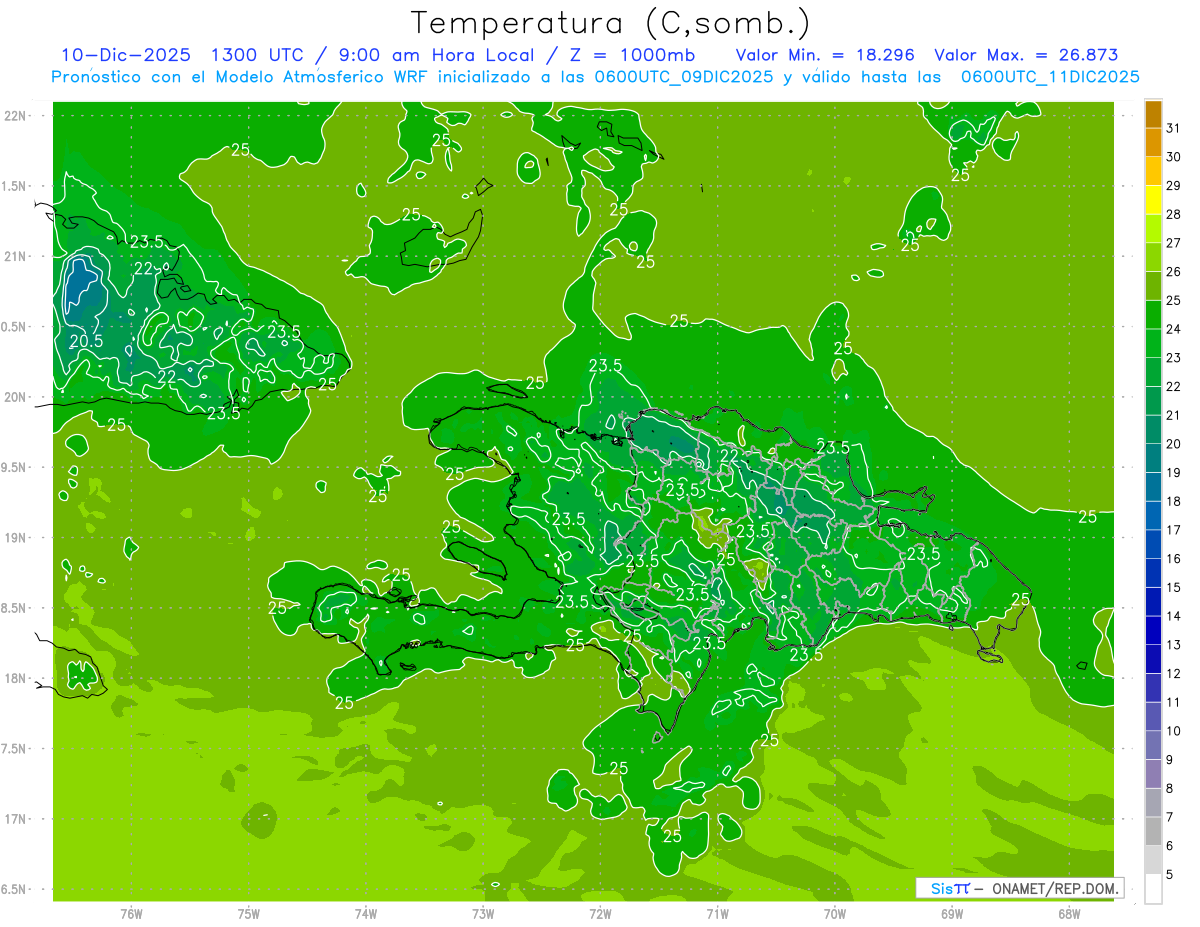This screenshot has width=1200, height=927.
Task: Click the SisTT - ONAMET/REP.DOM. watermark
Action: (x=1020, y=888)
